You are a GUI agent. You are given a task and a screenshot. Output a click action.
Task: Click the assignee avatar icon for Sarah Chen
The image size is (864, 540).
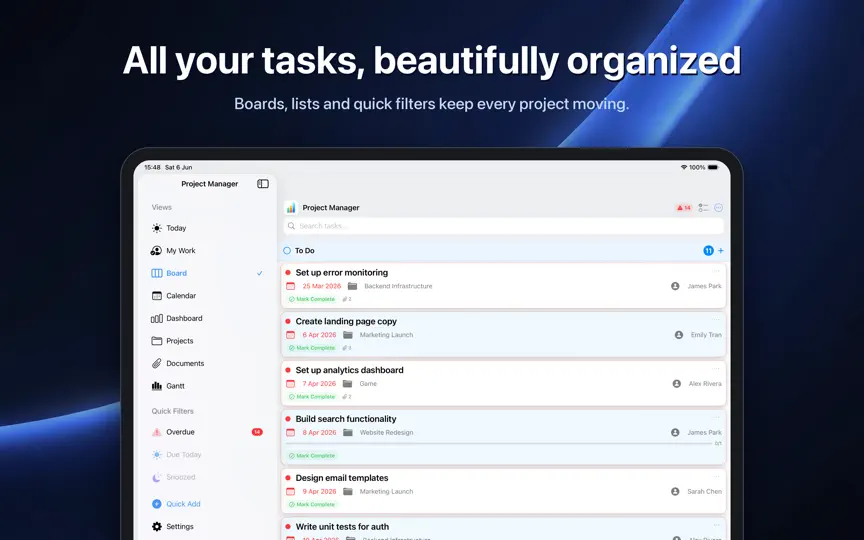pos(675,492)
